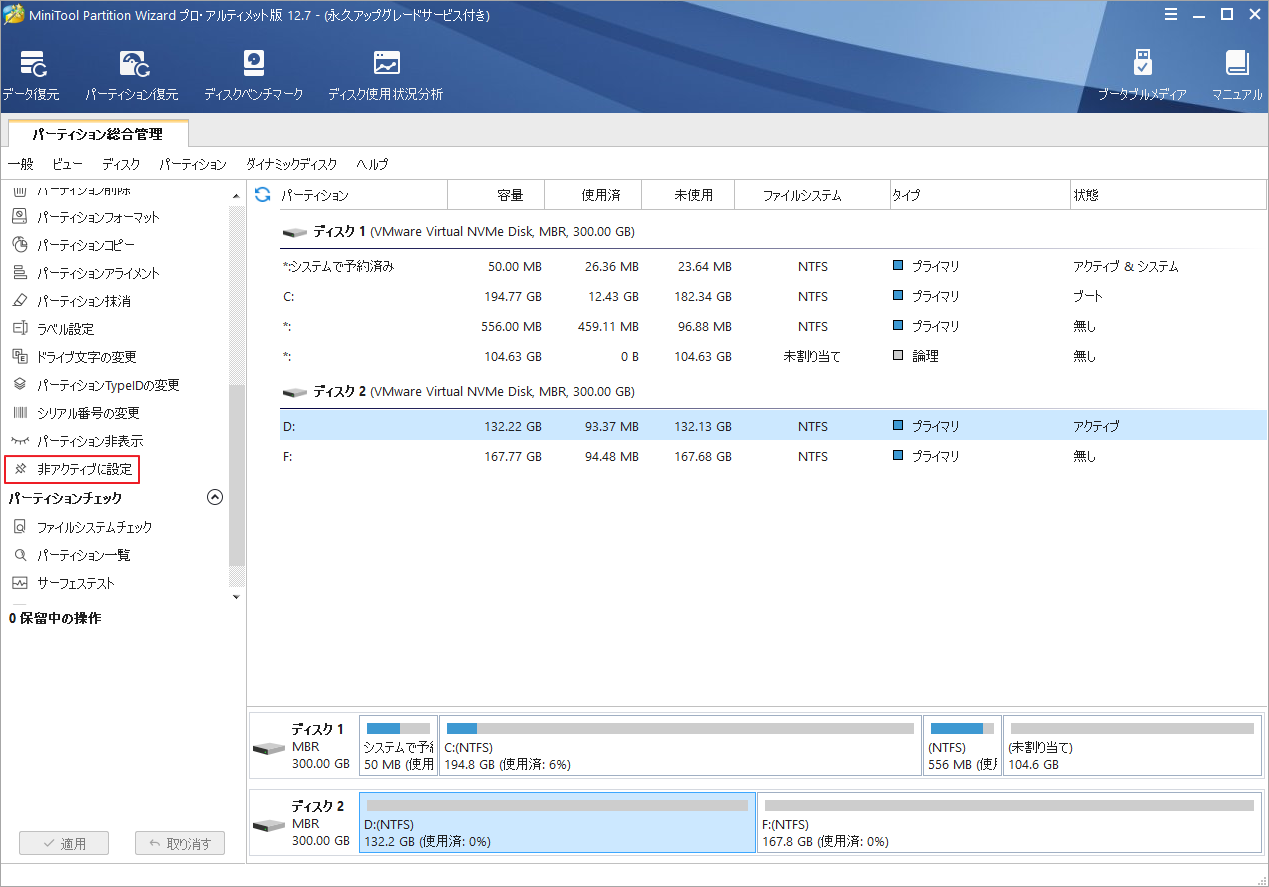Open the ダイナミックディスク menu
Image resolution: width=1269 pixels, height=887 pixels.
coord(291,164)
